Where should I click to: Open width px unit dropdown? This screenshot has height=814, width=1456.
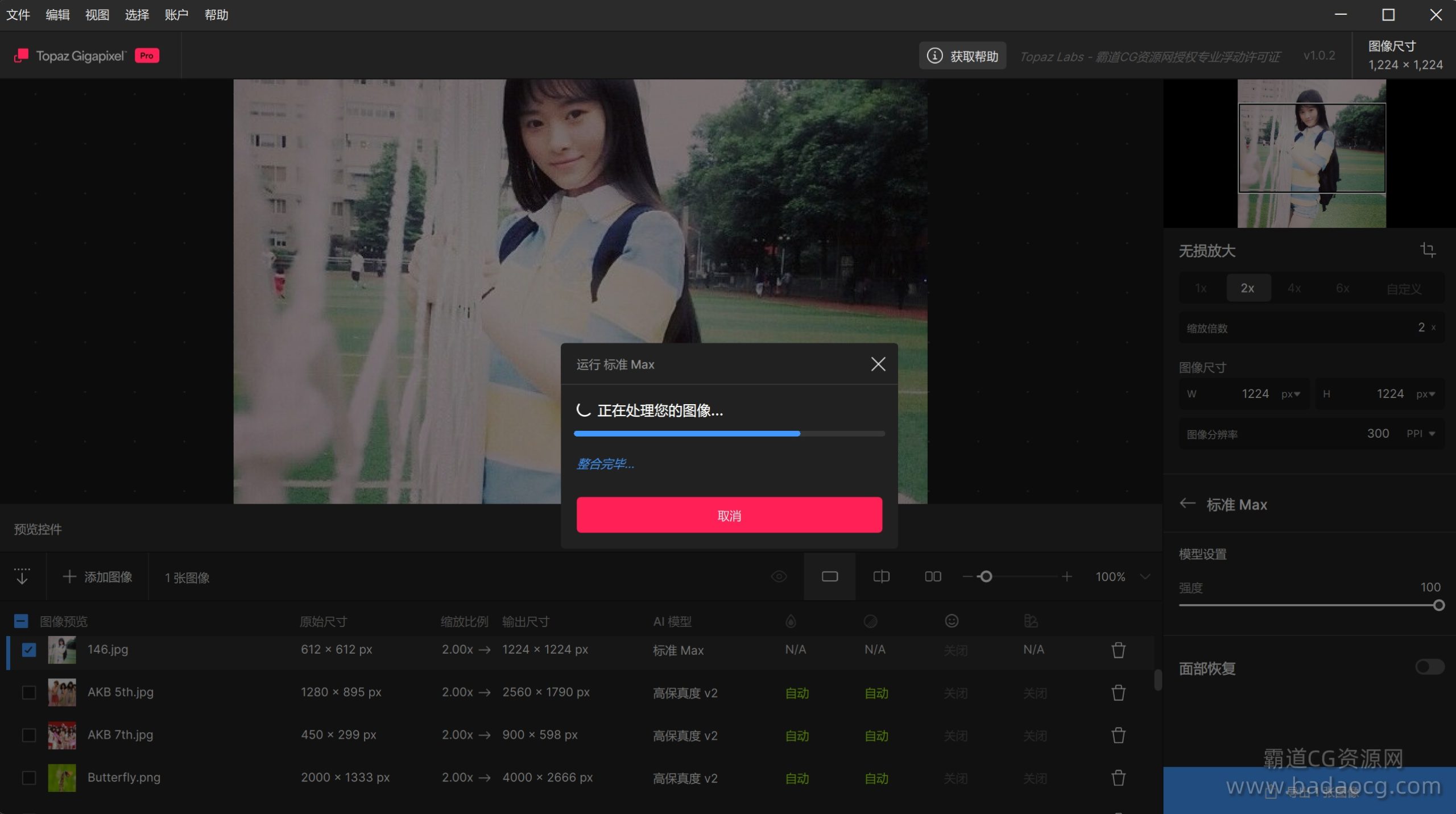pos(1290,394)
